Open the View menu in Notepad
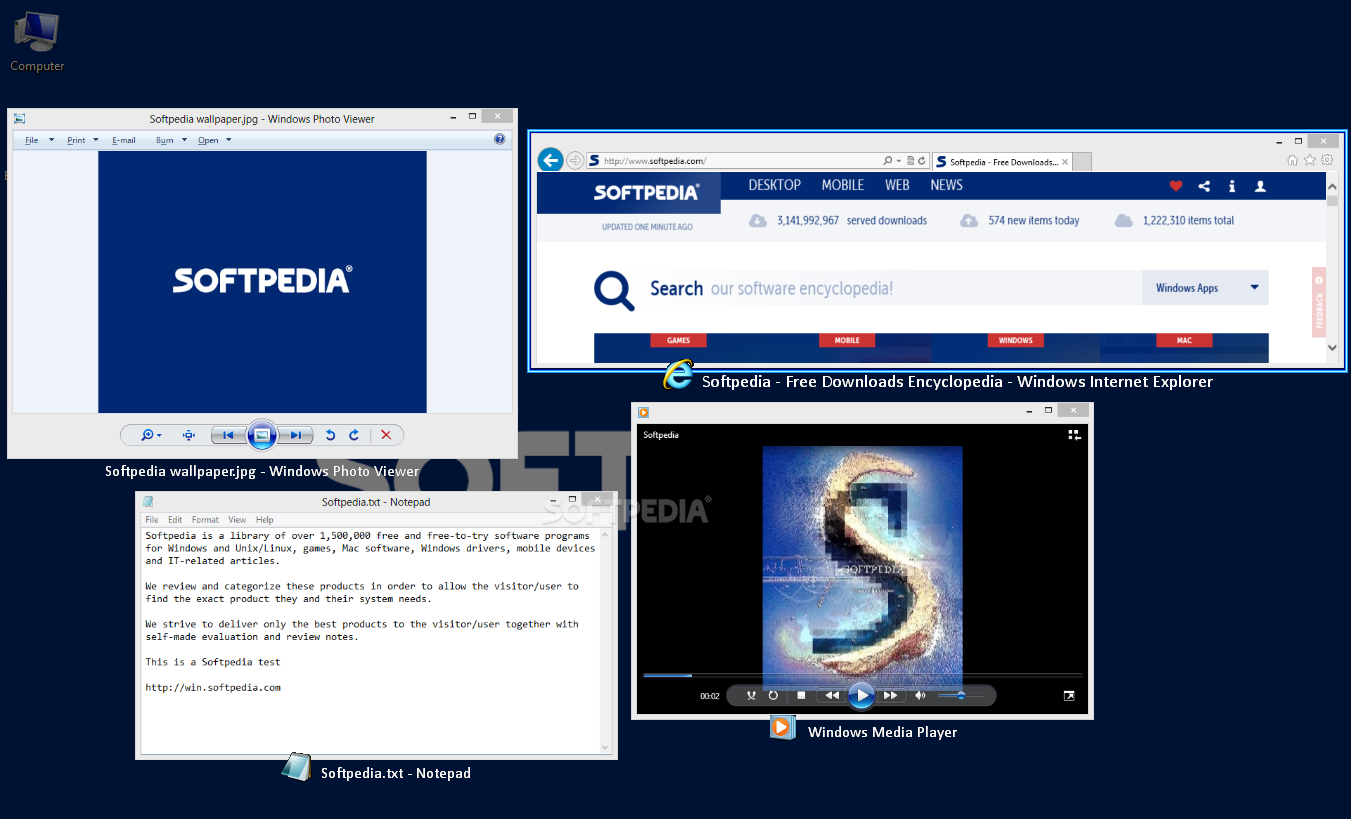The image size is (1351, 819). tap(237, 520)
